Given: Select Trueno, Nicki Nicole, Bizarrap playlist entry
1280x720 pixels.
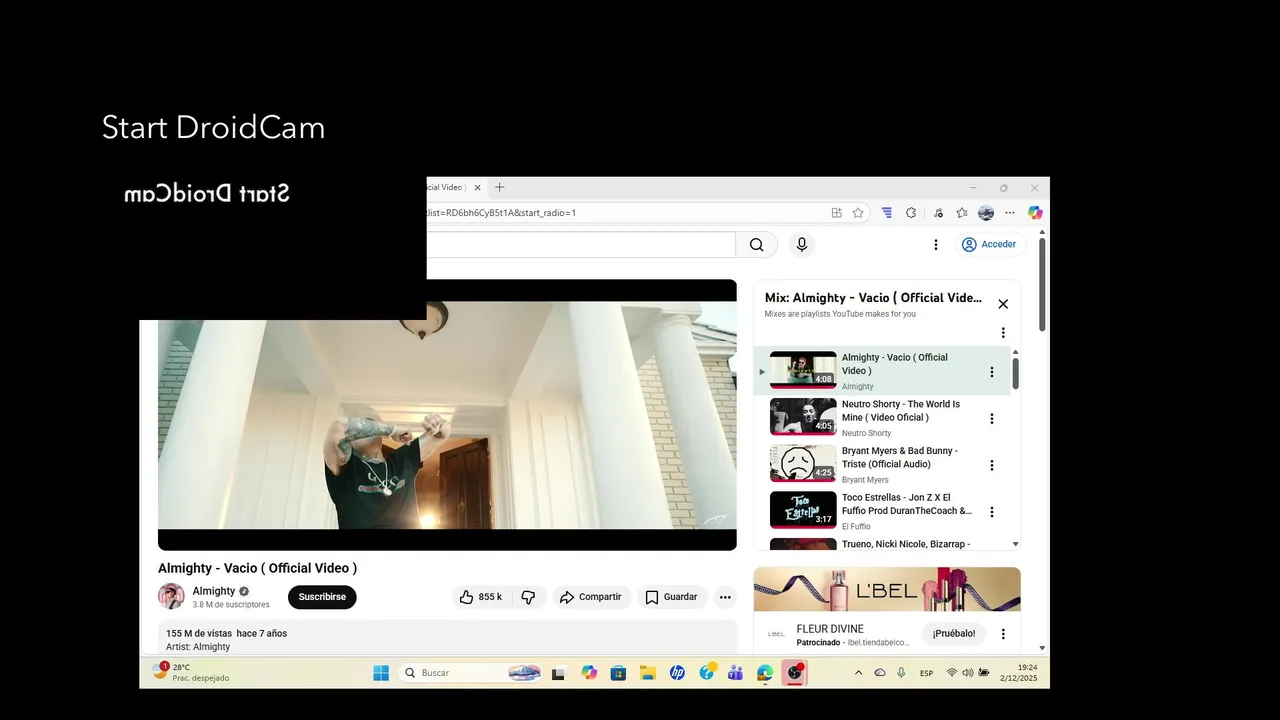Looking at the screenshot, I should click(x=884, y=544).
